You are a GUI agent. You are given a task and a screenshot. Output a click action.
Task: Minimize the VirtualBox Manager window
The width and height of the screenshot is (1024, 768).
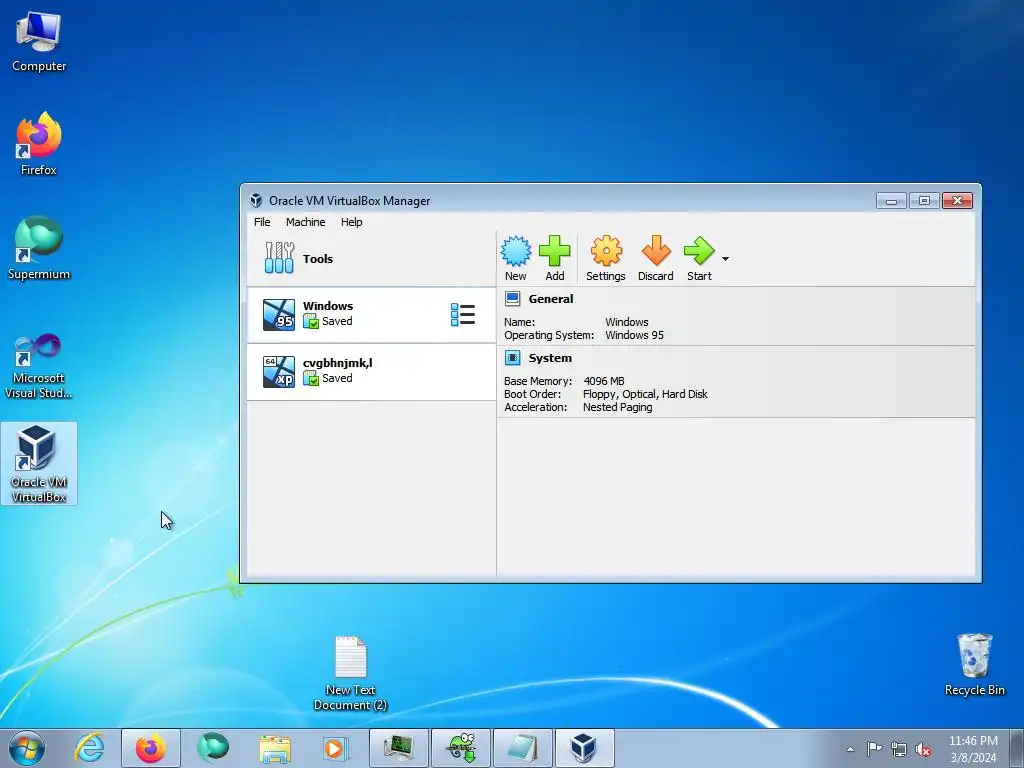[891, 200]
